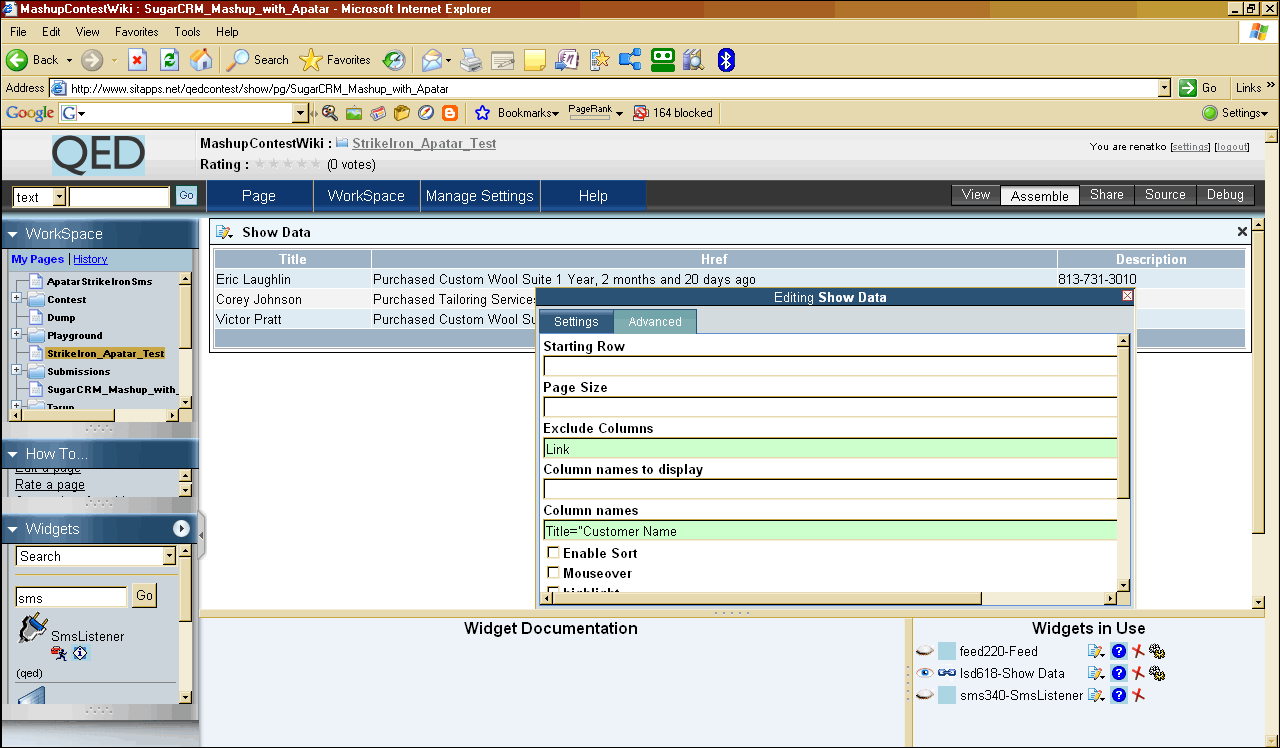Screen dimensions: 1280x748
Task: Open help for feed220-Feed widget
Action: [x=1119, y=651]
